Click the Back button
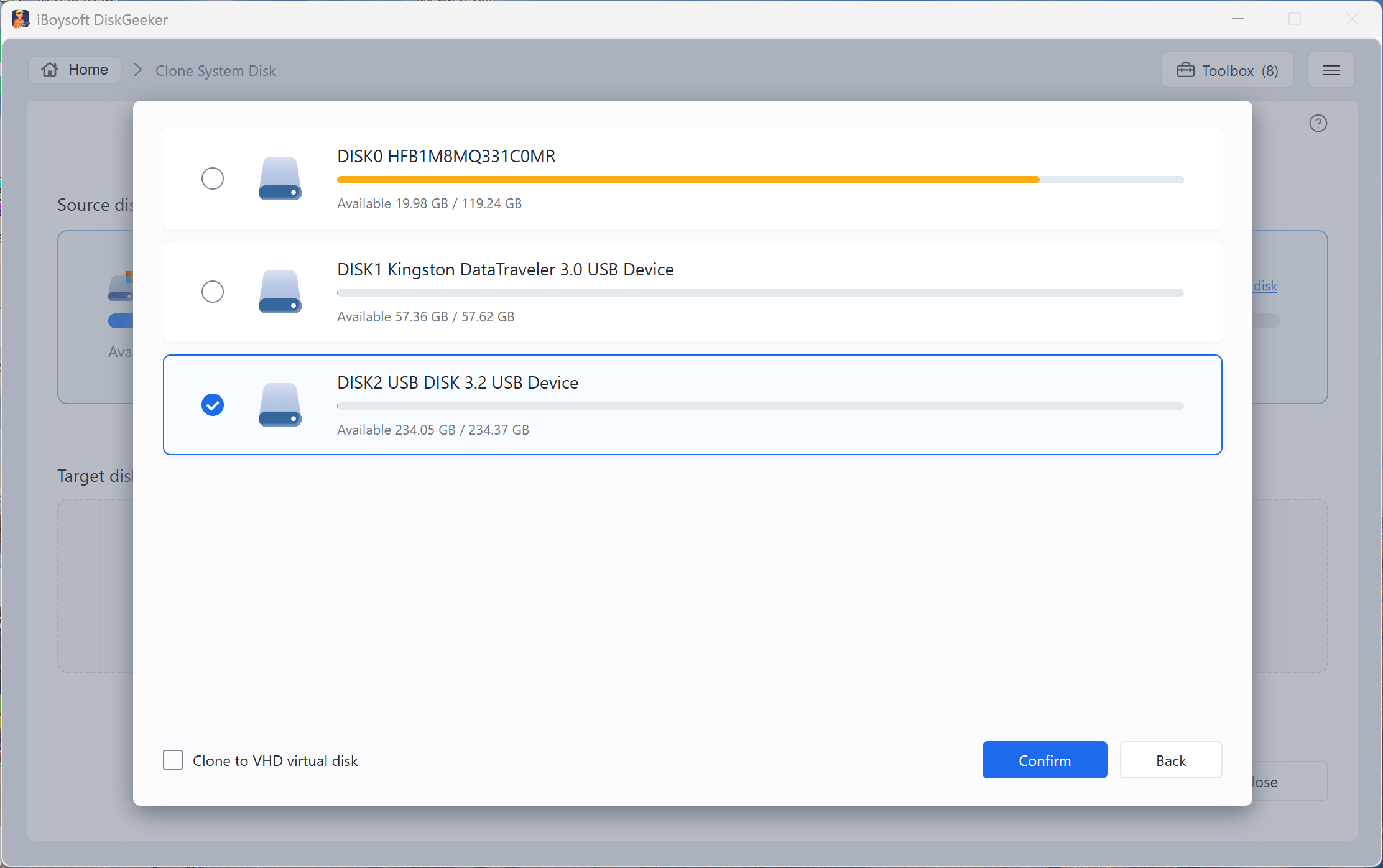The image size is (1383, 868). (x=1171, y=760)
